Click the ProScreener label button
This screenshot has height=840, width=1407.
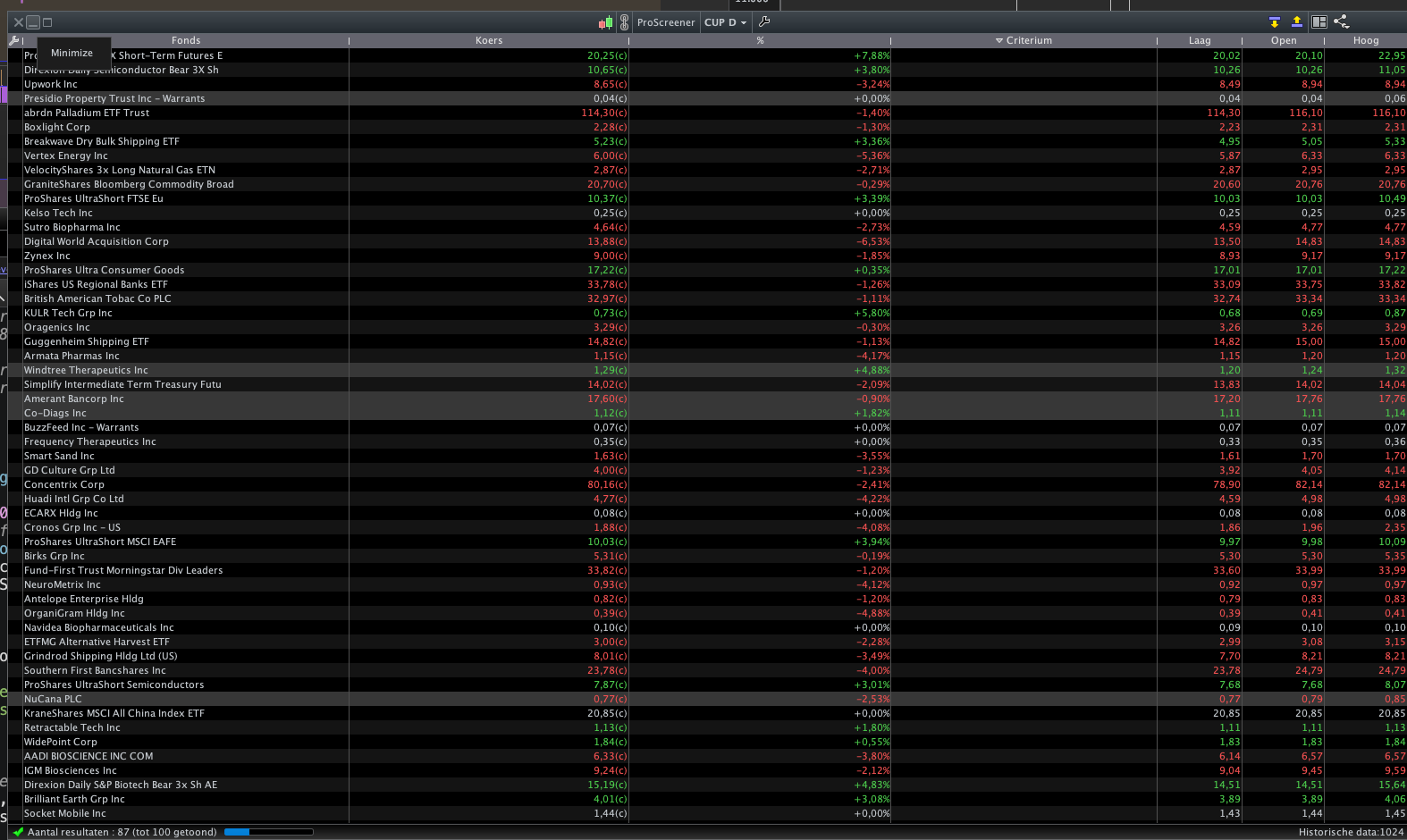tap(666, 22)
